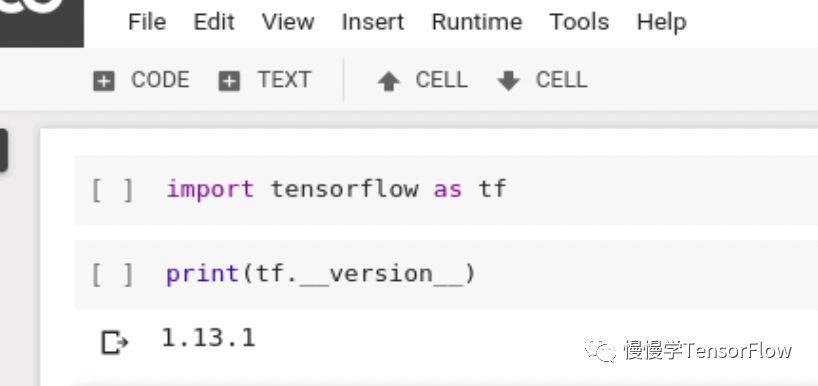This screenshot has height=386, width=818.
Task: Open the Tools menu
Action: click(579, 22)
